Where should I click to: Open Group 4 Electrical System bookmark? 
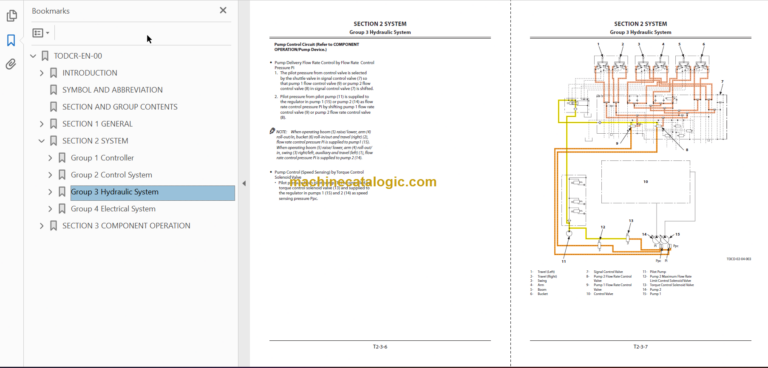point(113,209)
